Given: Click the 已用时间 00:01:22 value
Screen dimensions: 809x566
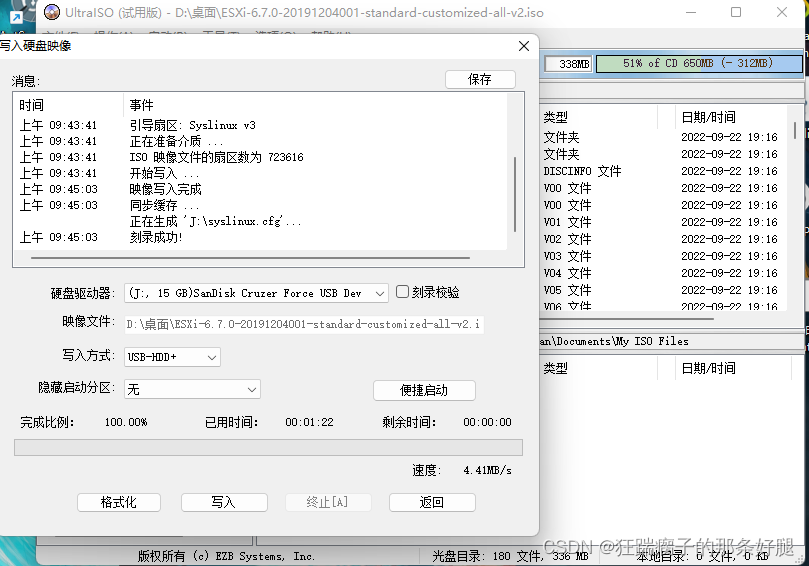Looking at the screenshot, I should pyautogui.click(x=309, y=422).
